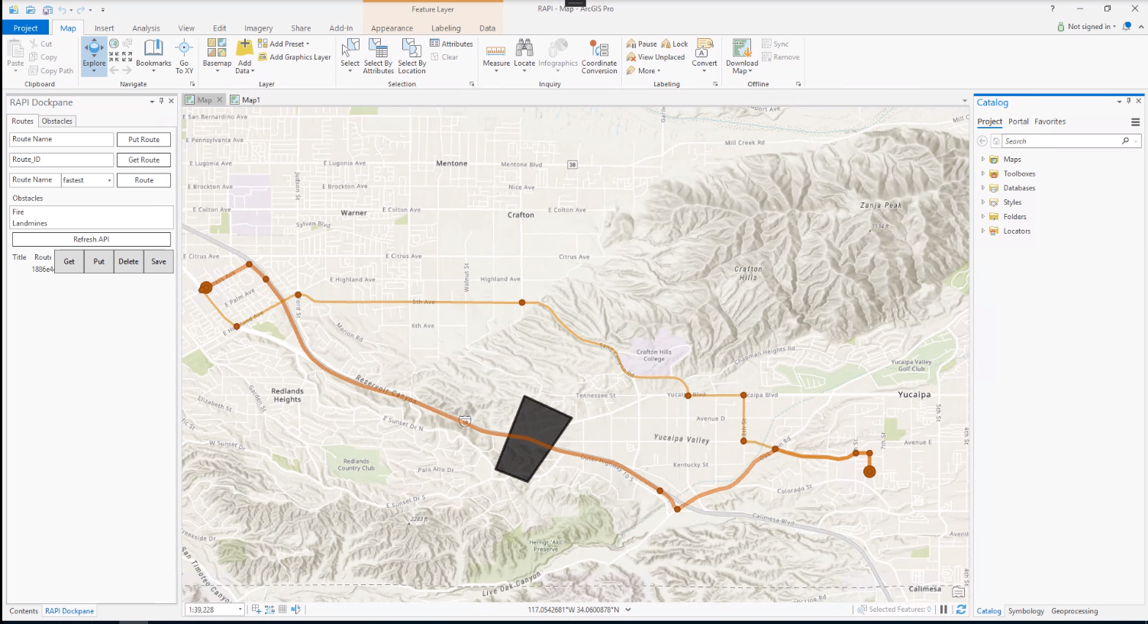The image size is (1148, 624).
Task: Switch to the Map1 view tab
Action: 246,100
